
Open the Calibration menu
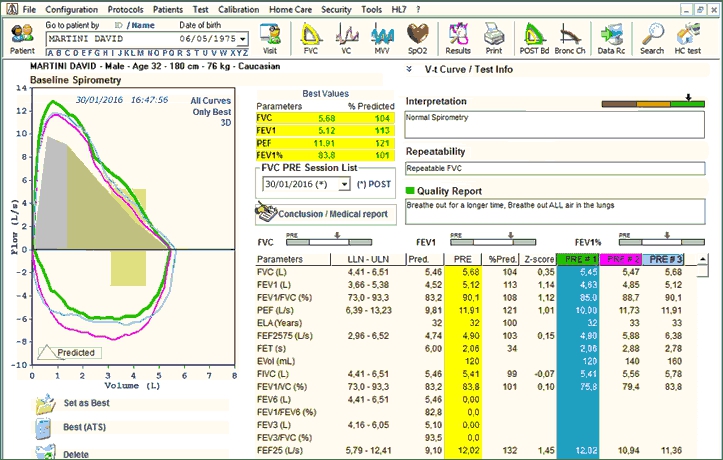point(238,8)
